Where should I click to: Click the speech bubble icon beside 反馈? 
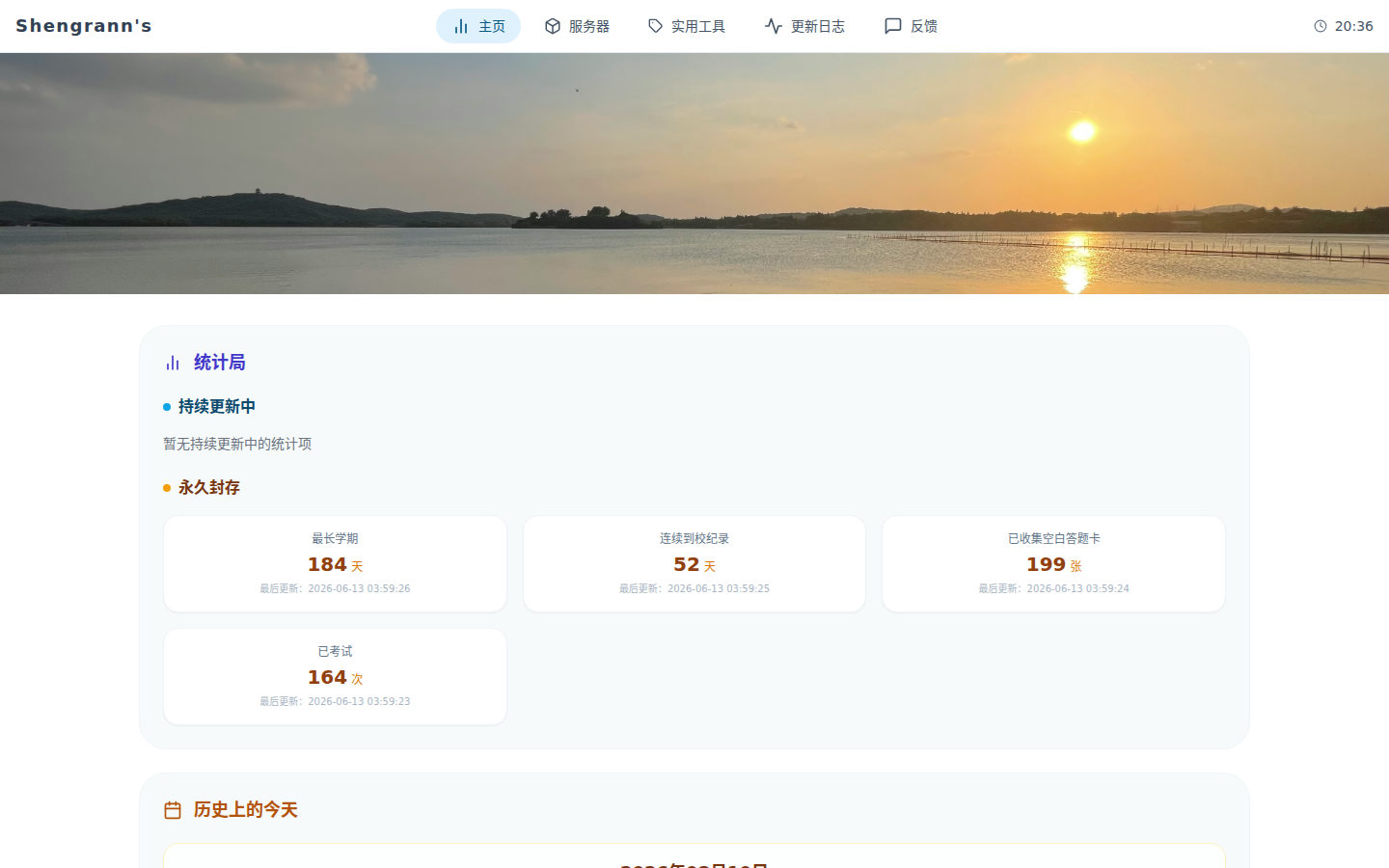coord(893,26)
